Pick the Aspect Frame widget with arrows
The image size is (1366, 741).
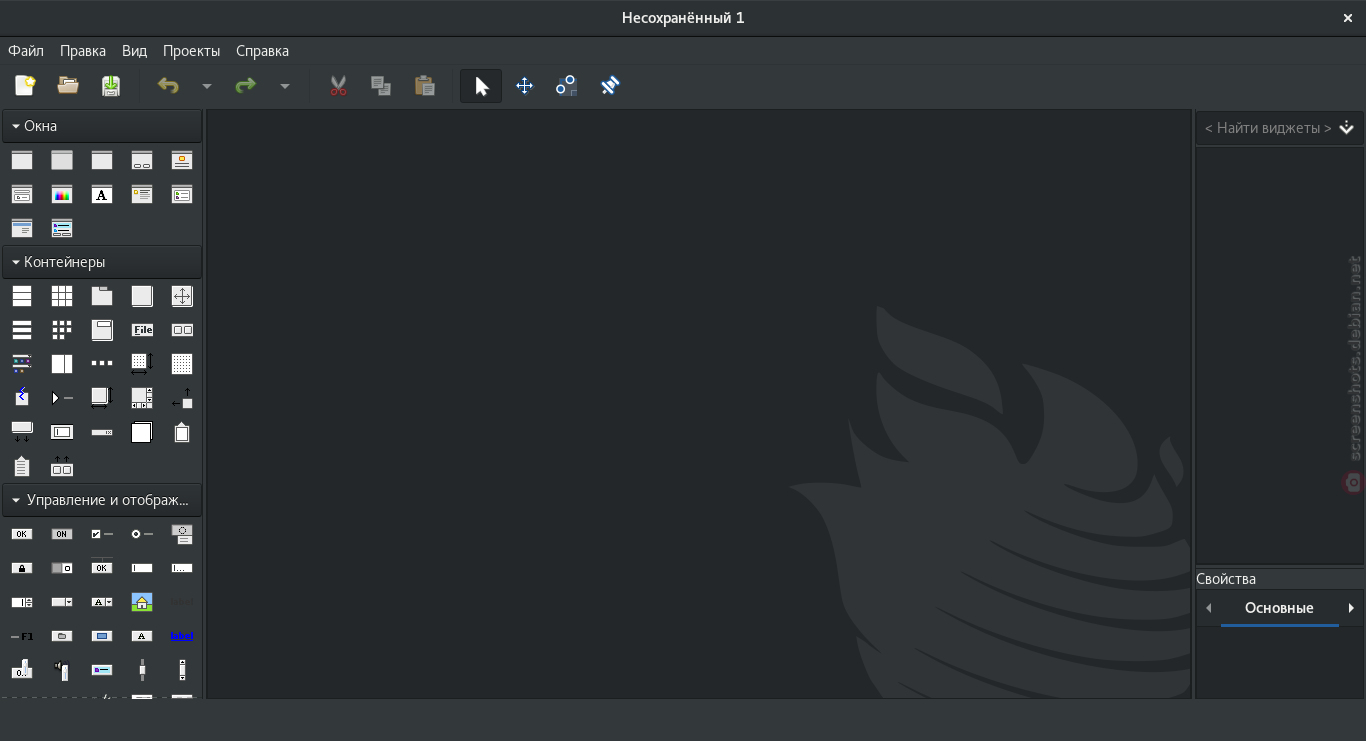click(x=182, y=296)
